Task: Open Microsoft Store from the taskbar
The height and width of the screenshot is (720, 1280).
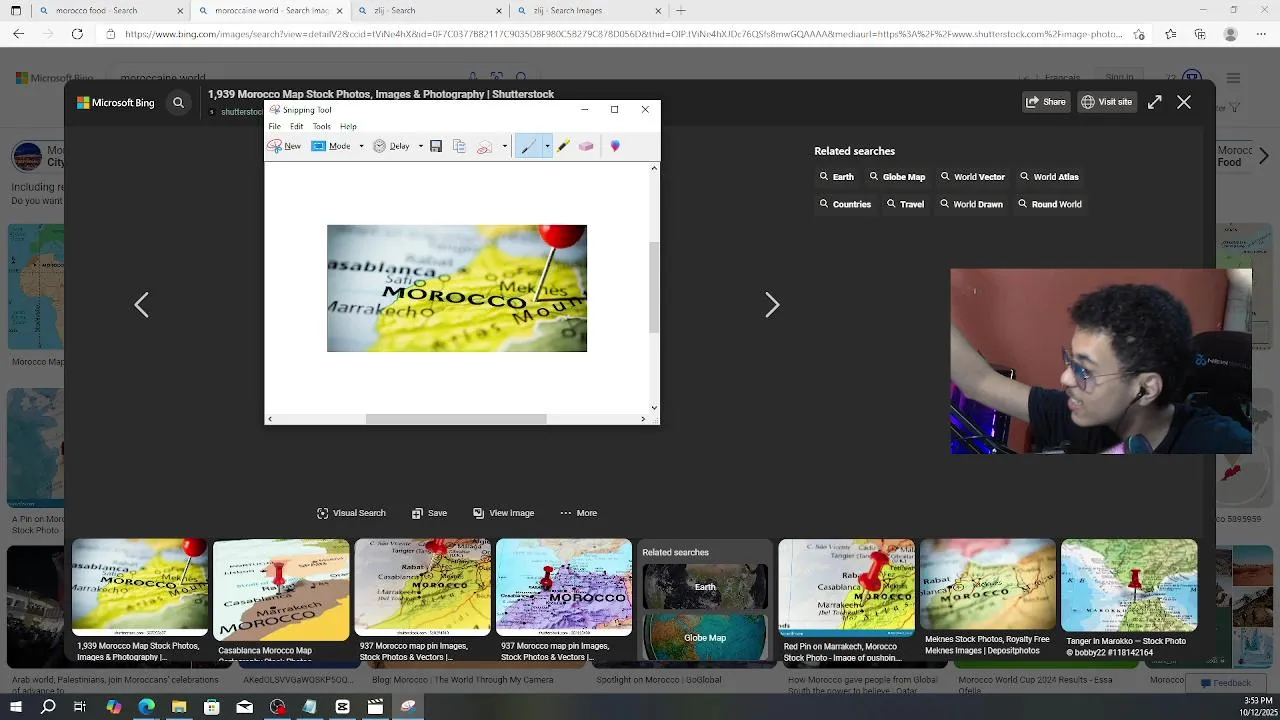Action: (x=212, y=707)
